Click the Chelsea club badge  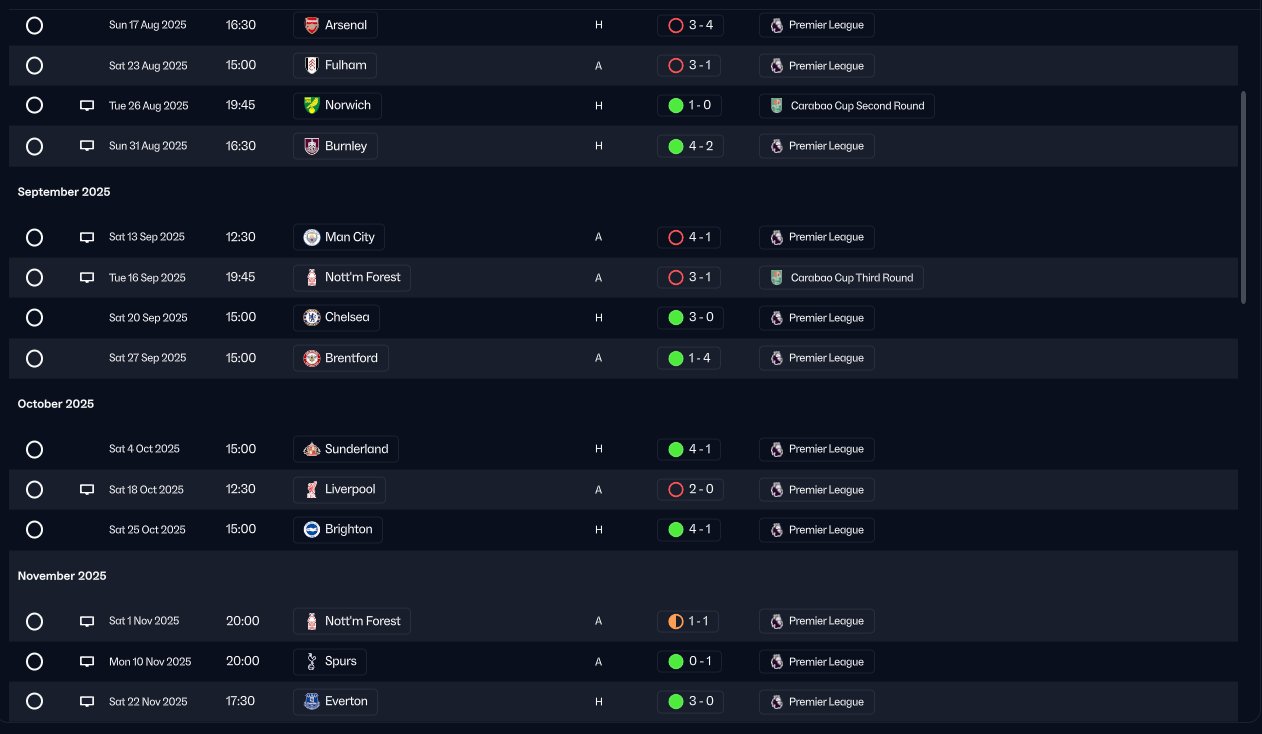click(x=311, y=318)
